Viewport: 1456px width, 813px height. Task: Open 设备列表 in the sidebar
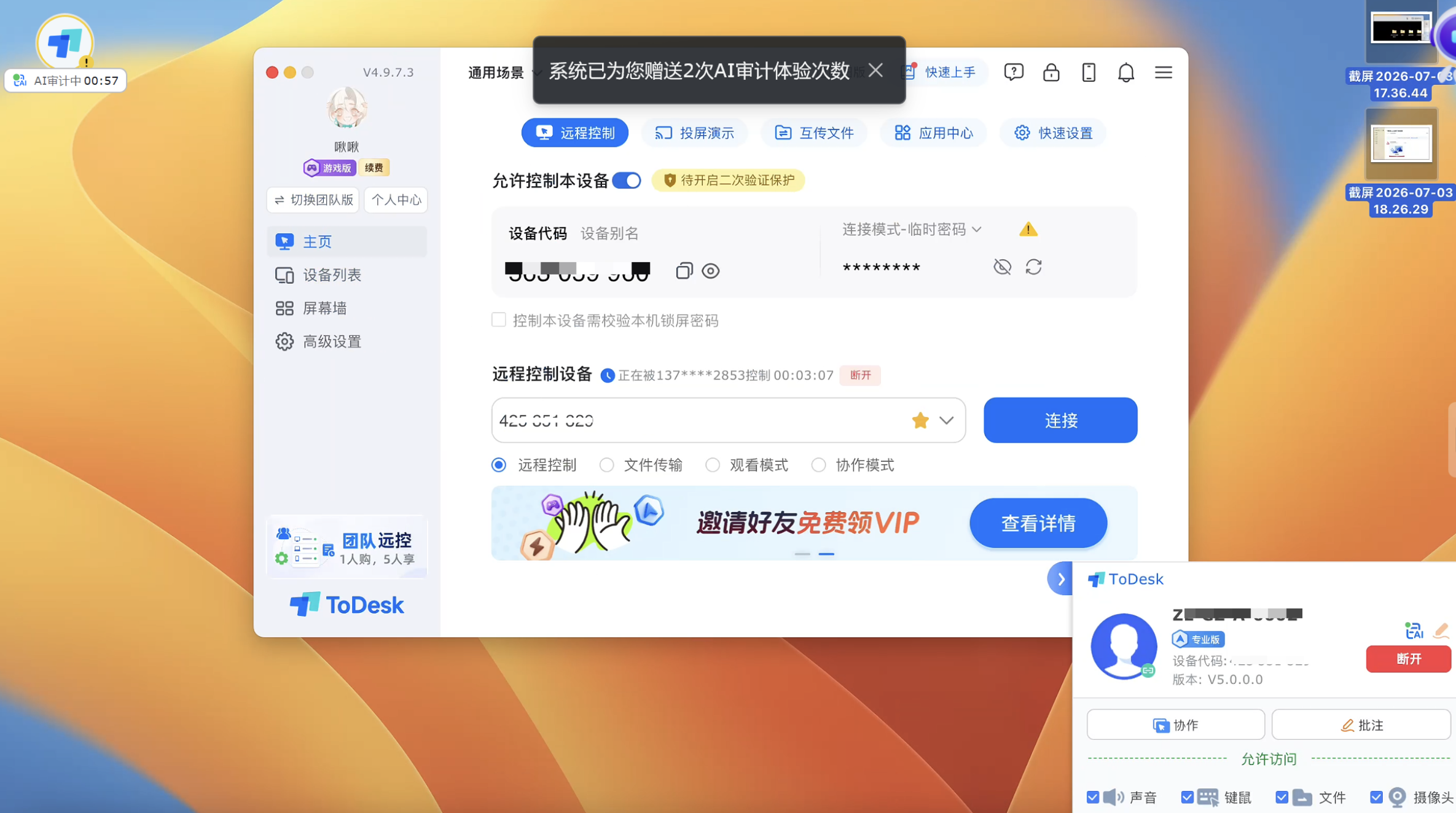pyautogui.click(x=346, y=275)
